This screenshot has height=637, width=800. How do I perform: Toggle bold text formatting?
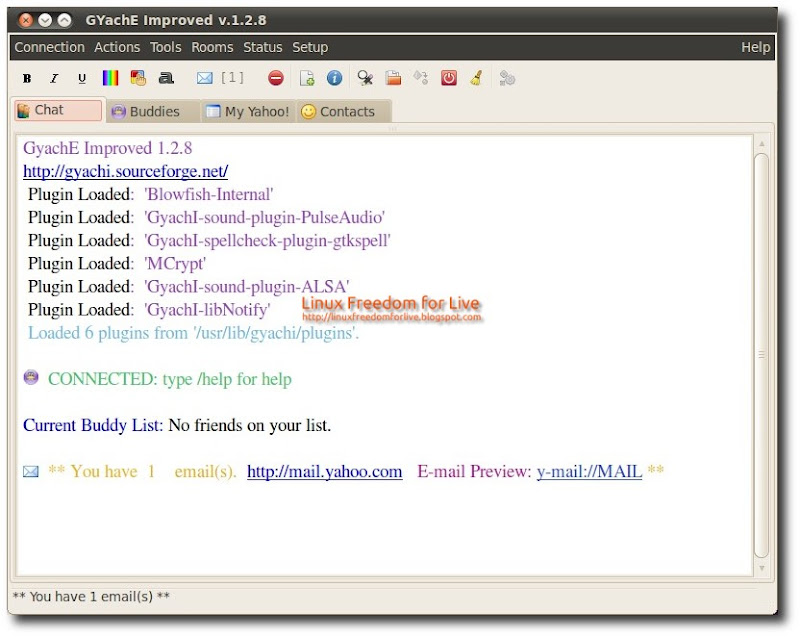pos(27,78)
